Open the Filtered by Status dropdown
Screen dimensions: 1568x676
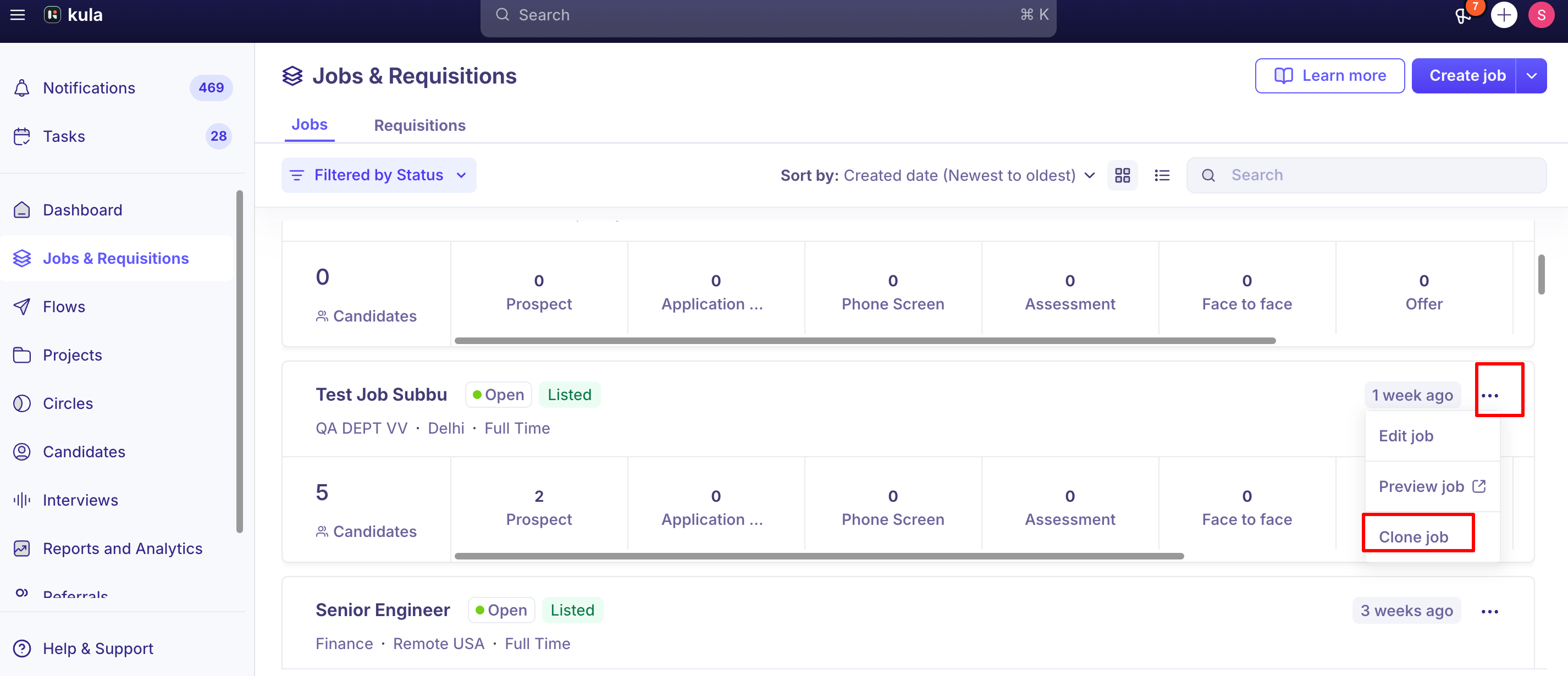(x=379, y=175)
